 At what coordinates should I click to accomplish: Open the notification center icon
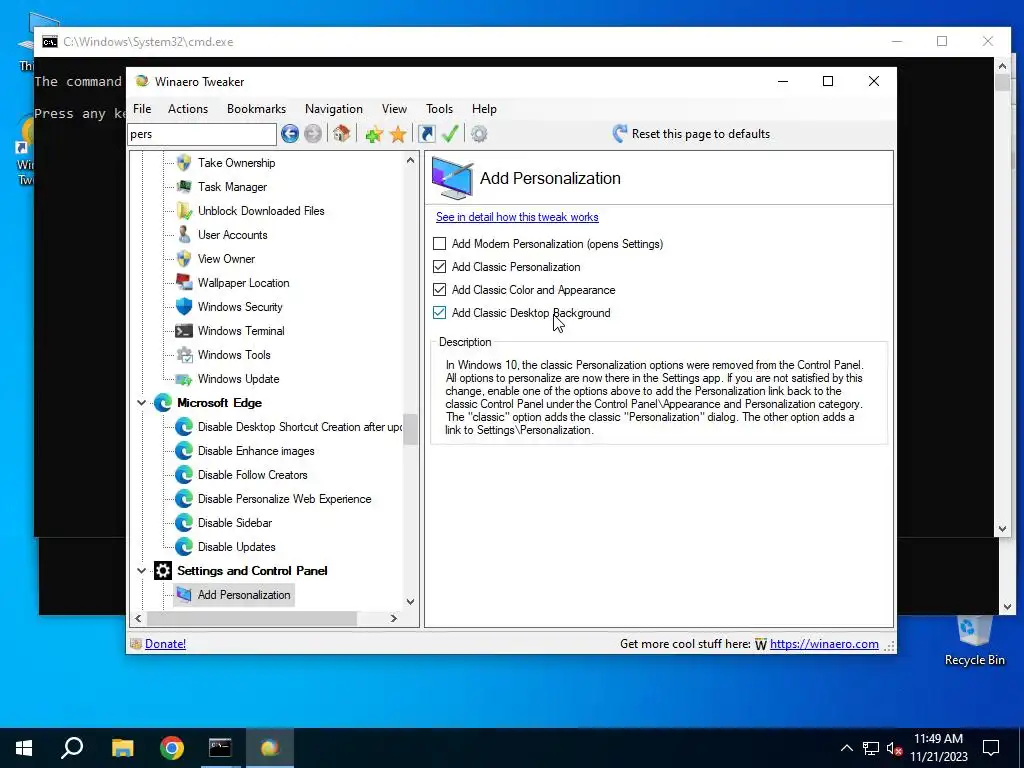(991, 748)
